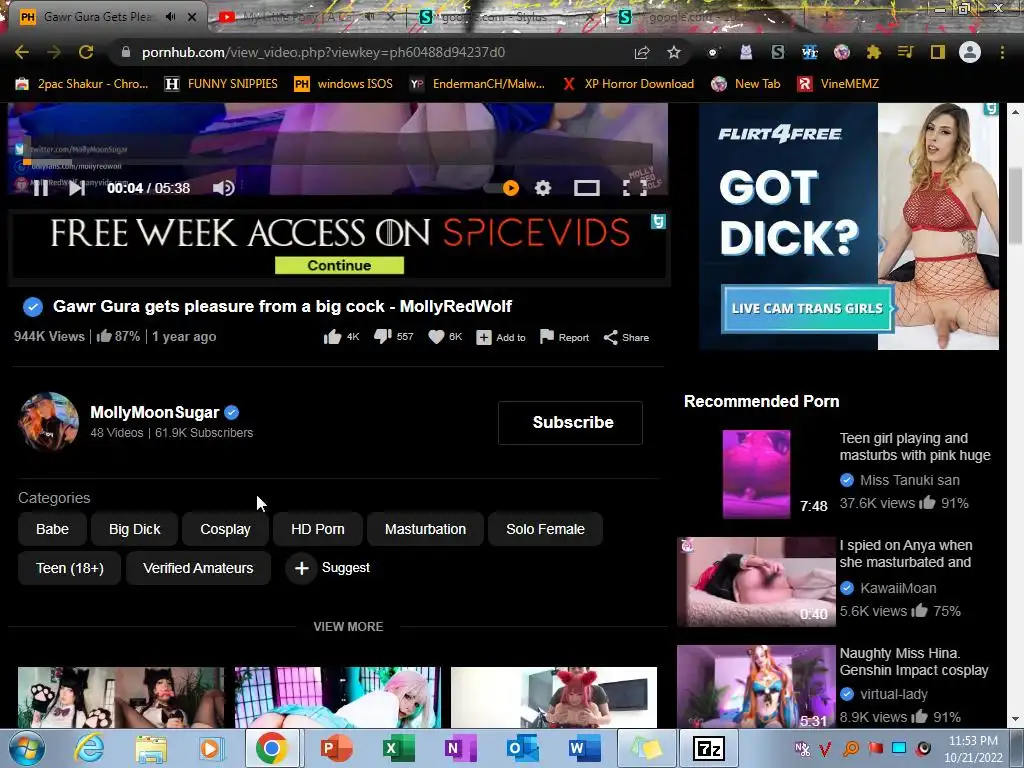Toggle the Chrome side panel icon
1024x768 pixels.
point(938,52)
